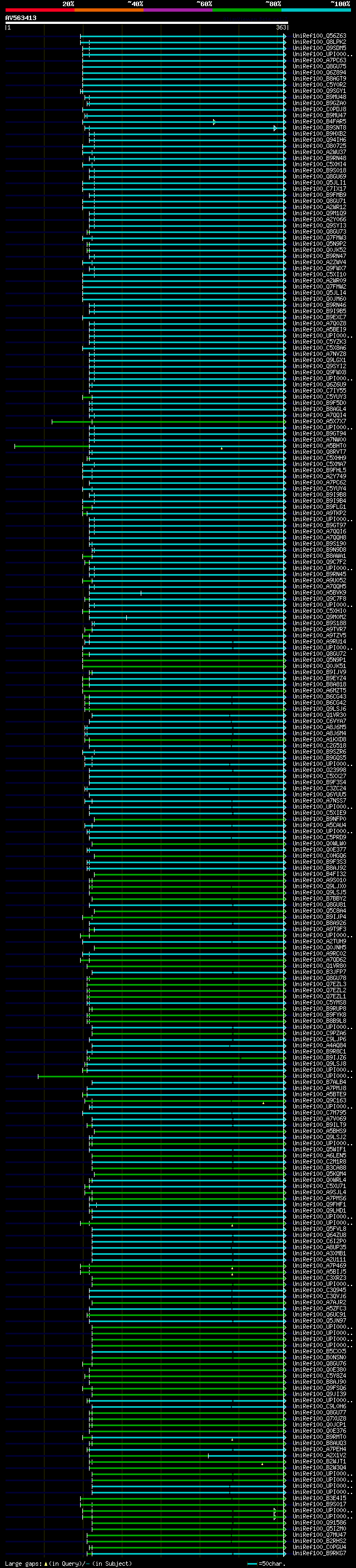The height and width of the screenshot is (1568, 356).
Task: Open the UniRef100_Q9SDM5 entry
Action: (319, 48)
